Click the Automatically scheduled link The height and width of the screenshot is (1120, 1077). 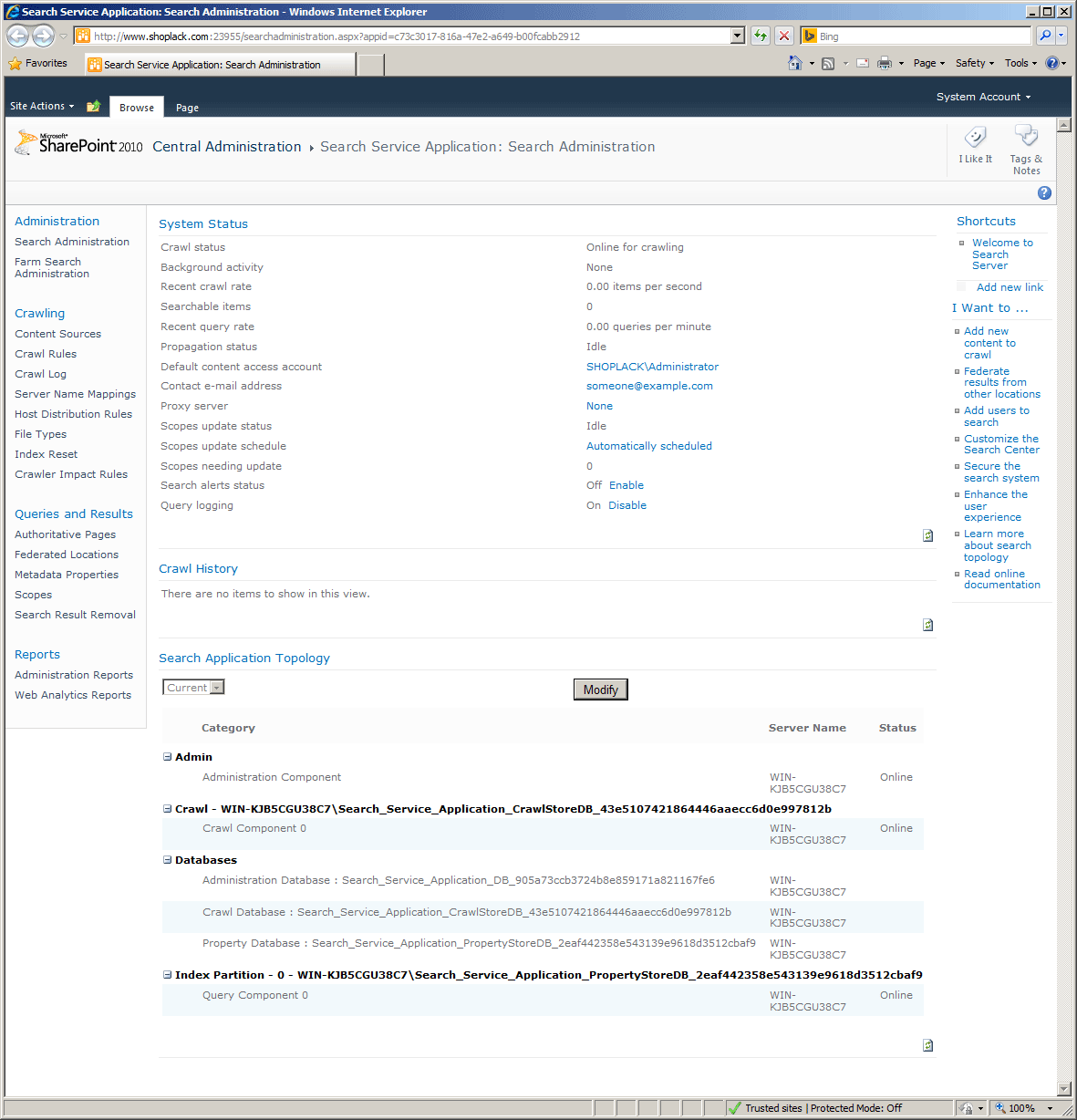point(649,446)
